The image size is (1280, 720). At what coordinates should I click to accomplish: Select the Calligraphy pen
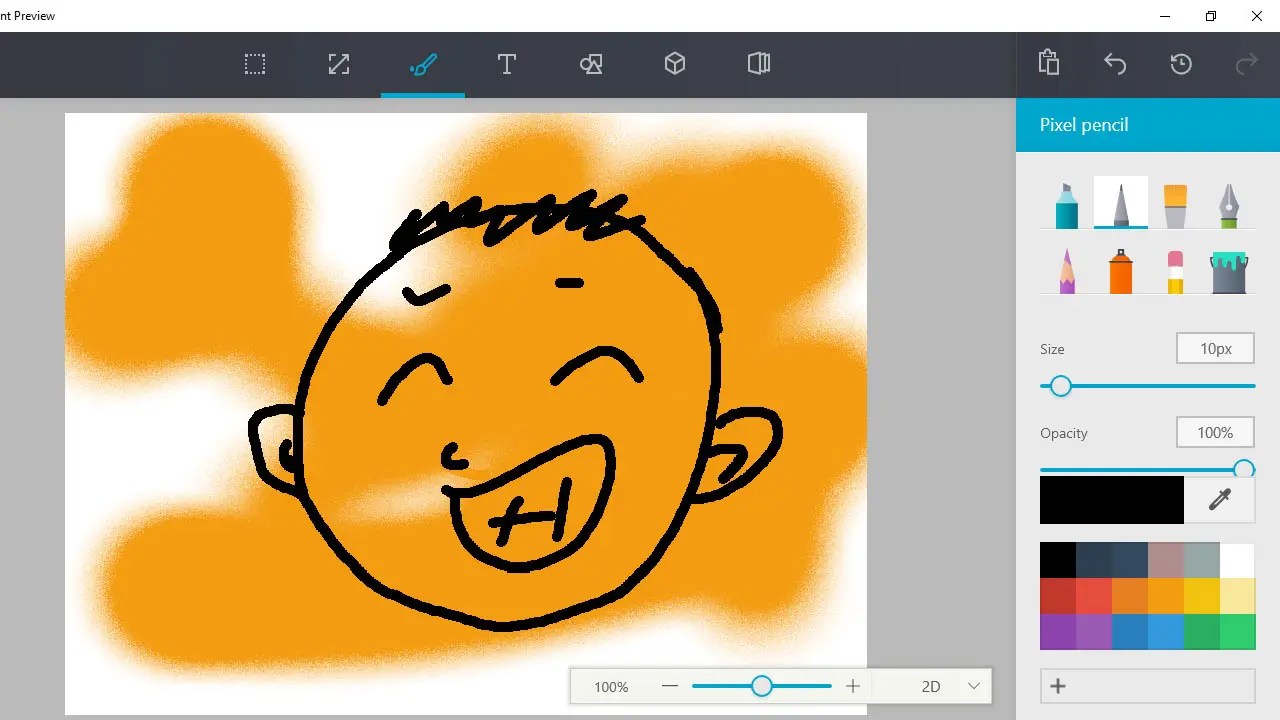click(1228, 203)
